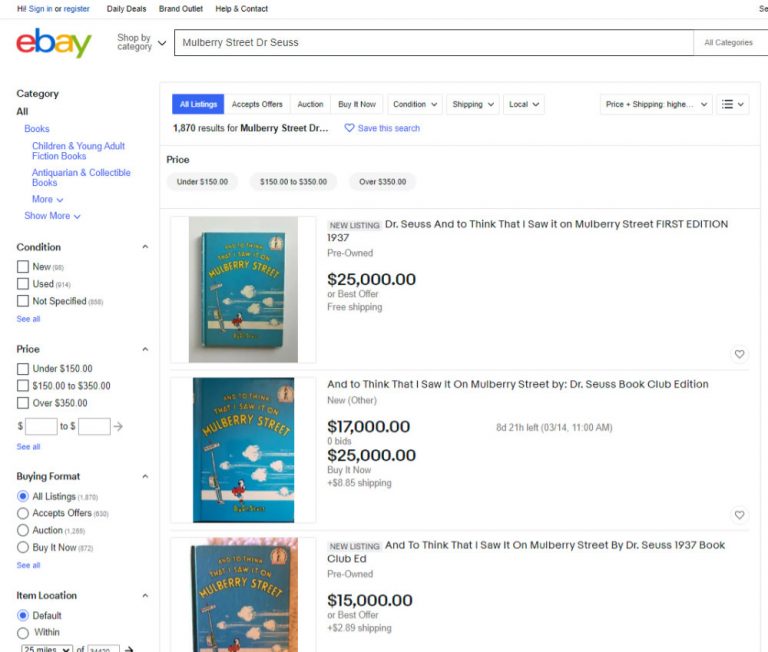The height and width of the screenshot is (652, 768).
Task: Select the Auction radio button
Action: [x=23, y=530]
